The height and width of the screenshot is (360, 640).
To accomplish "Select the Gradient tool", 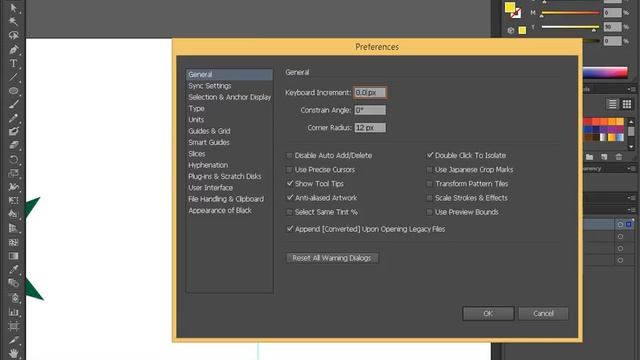I will click(x=13, y=256).
